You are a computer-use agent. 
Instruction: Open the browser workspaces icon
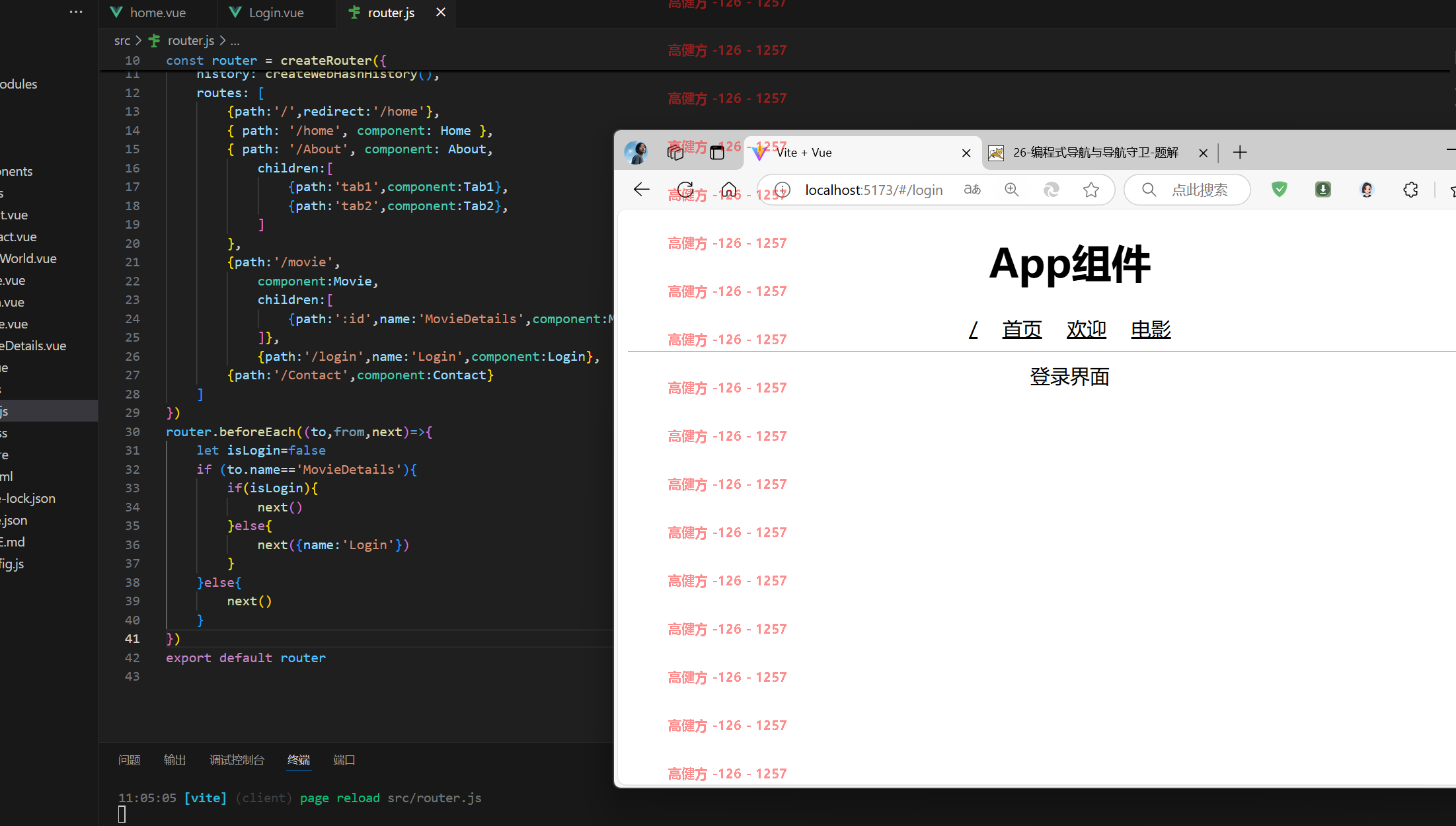[x=675, y=153]
